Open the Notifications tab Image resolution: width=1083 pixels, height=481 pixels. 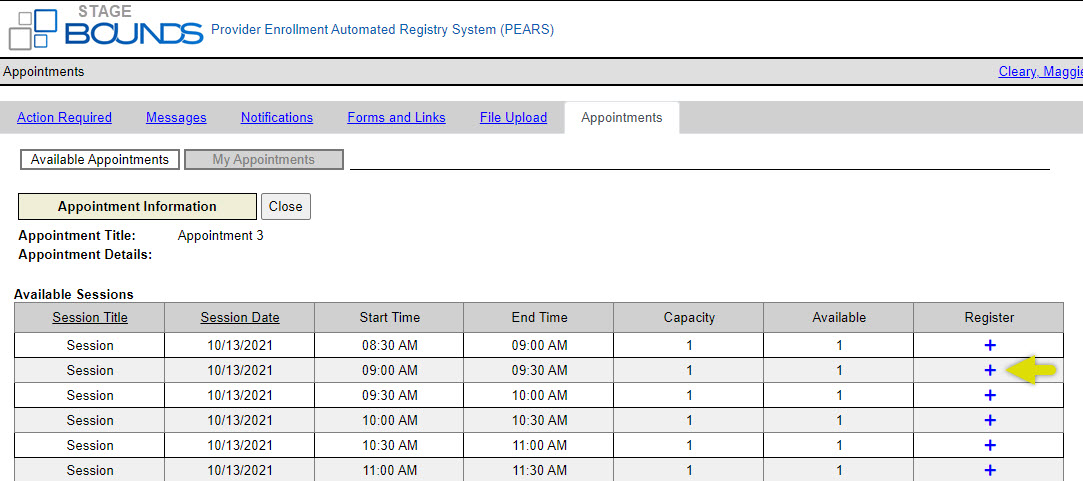click(x=277, y=117)
